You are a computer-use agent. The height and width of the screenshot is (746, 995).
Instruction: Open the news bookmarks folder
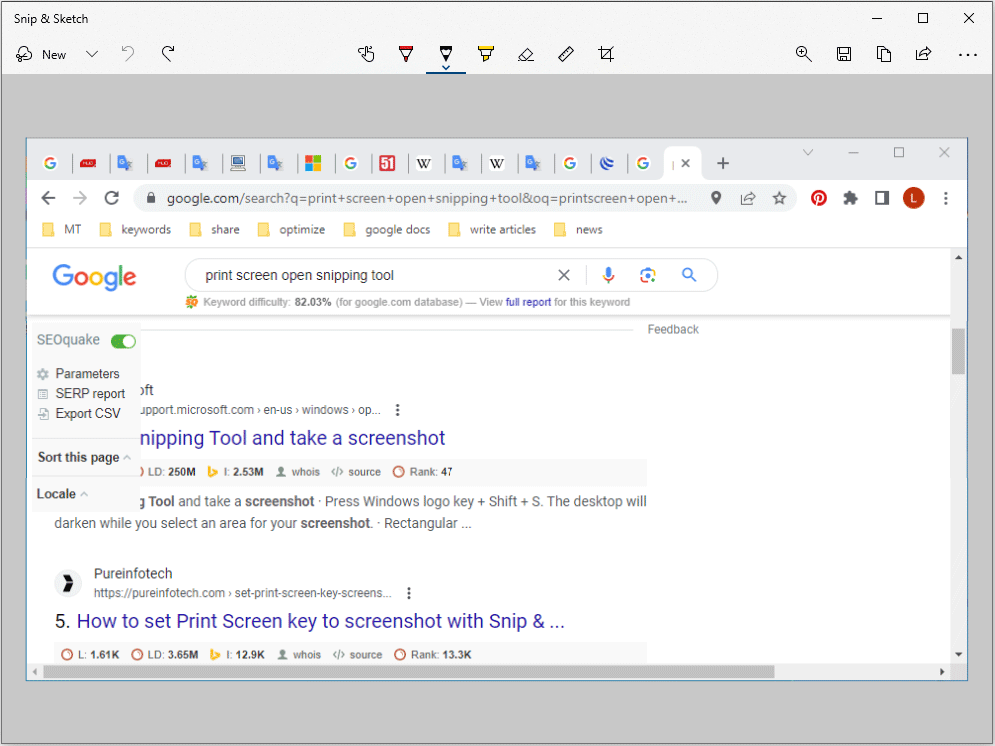tap(578, 230)
